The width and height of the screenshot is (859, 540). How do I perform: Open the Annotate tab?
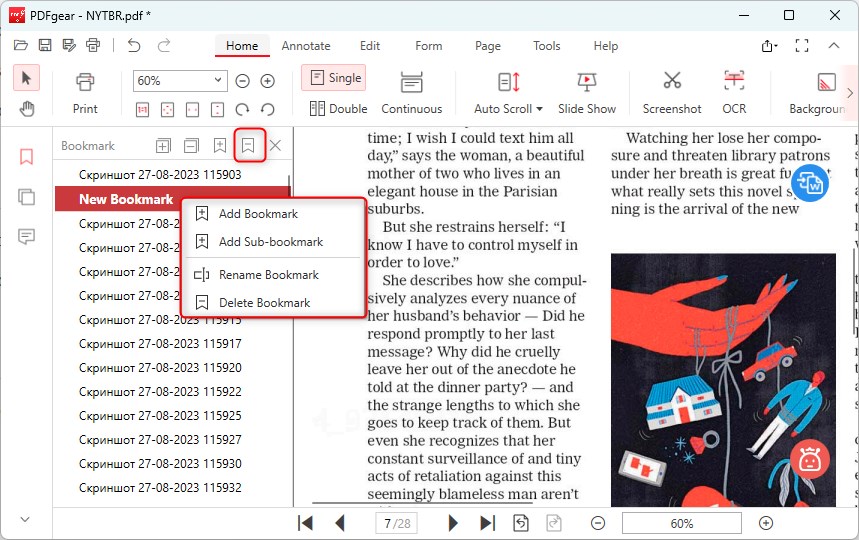(x=305, y=46)
